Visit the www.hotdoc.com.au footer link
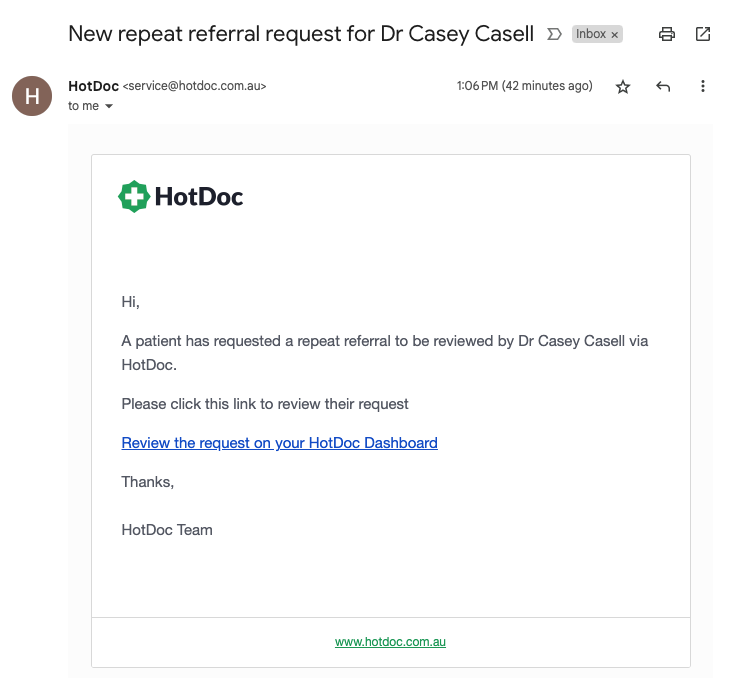The image size is (734, 678). click(x=390, y=641)
